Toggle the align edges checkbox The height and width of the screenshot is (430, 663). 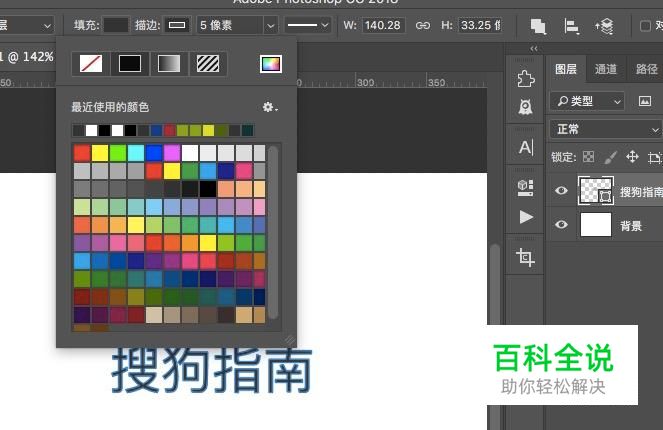[645, 26]
